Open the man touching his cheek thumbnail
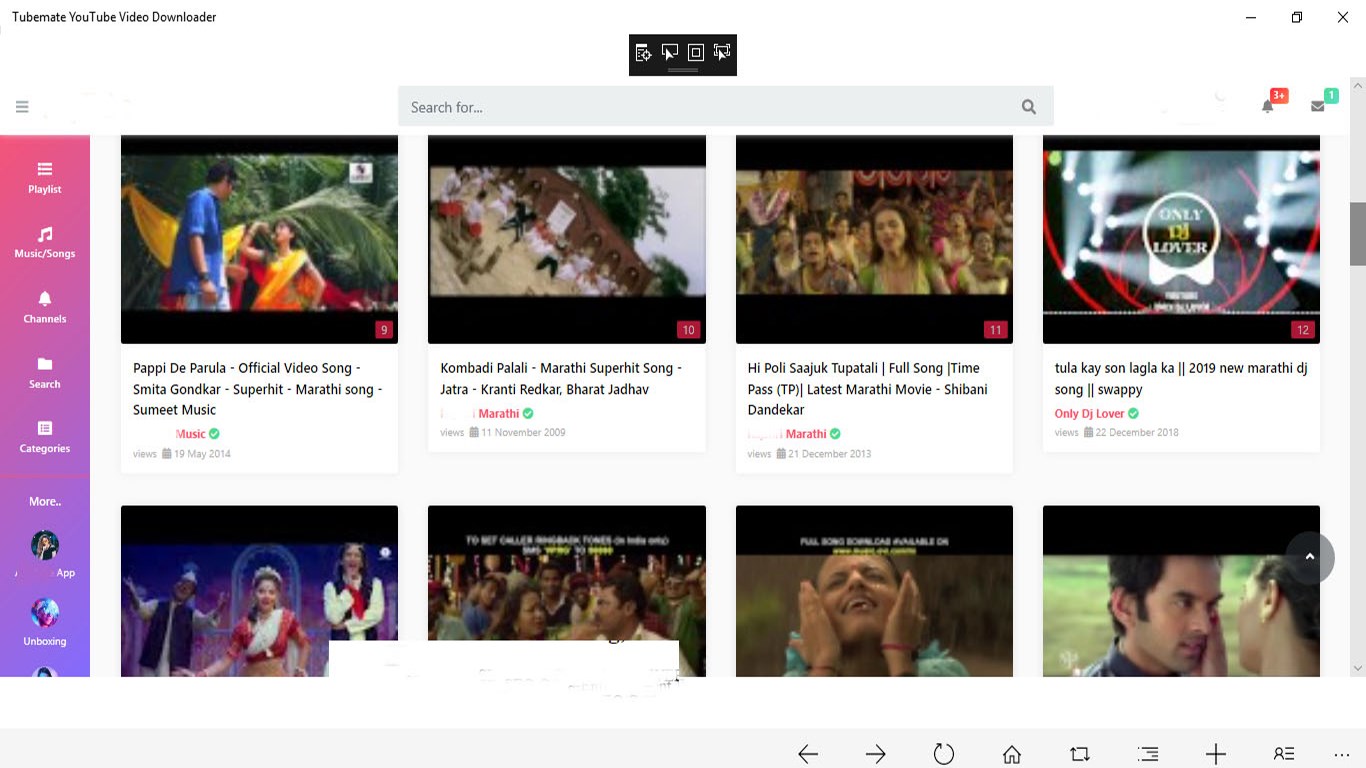1366x768 pixels. point(1181,591)
